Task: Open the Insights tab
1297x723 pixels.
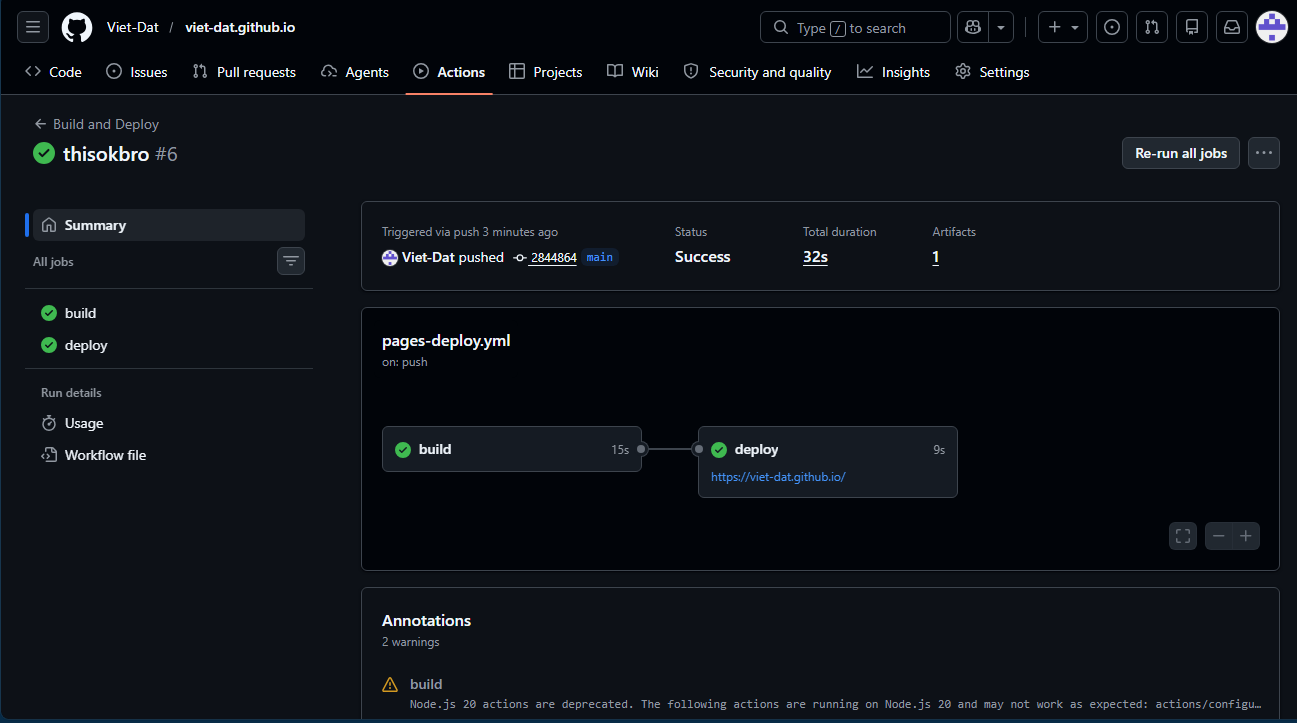Action: tap(893, 72)
